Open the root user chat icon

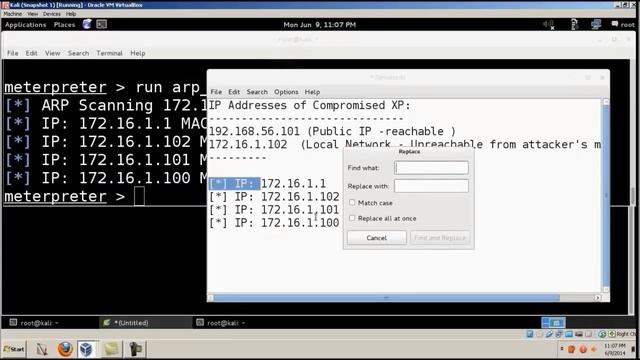pyautogui.click(x=615, y=24)
